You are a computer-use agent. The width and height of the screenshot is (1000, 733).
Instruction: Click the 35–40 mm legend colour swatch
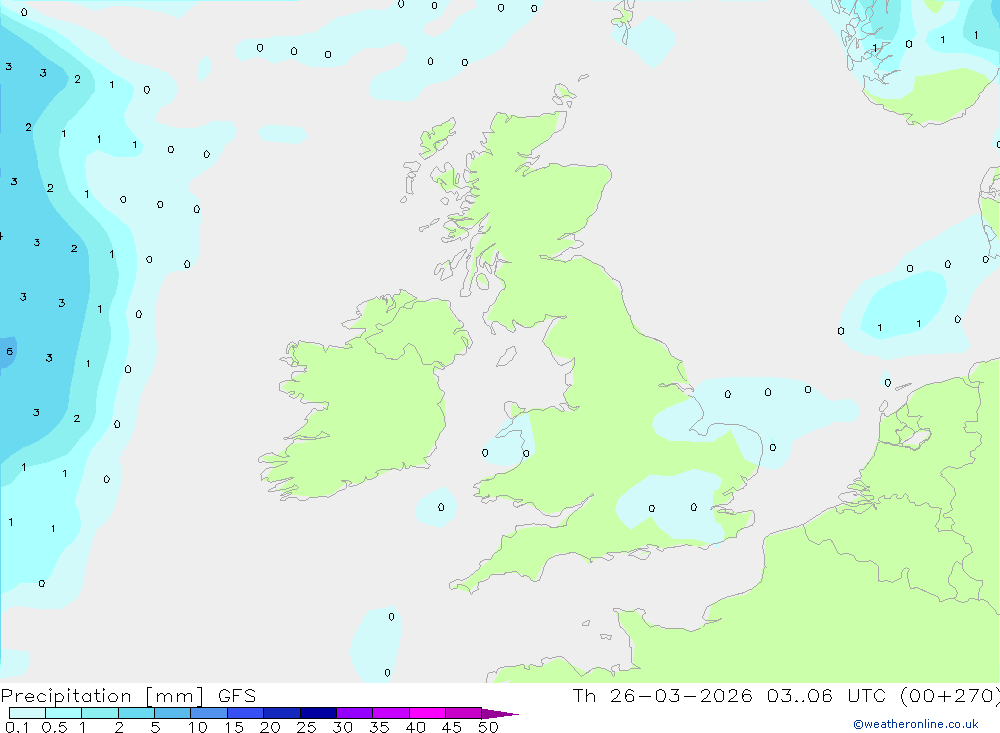coord(391,713)
